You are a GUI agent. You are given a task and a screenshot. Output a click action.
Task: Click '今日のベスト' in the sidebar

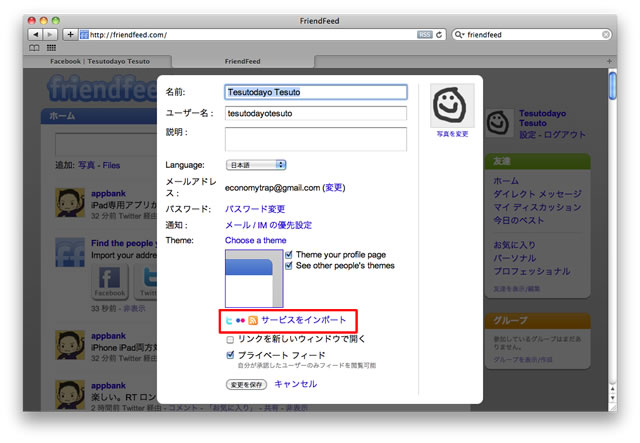tap(518, 220)
